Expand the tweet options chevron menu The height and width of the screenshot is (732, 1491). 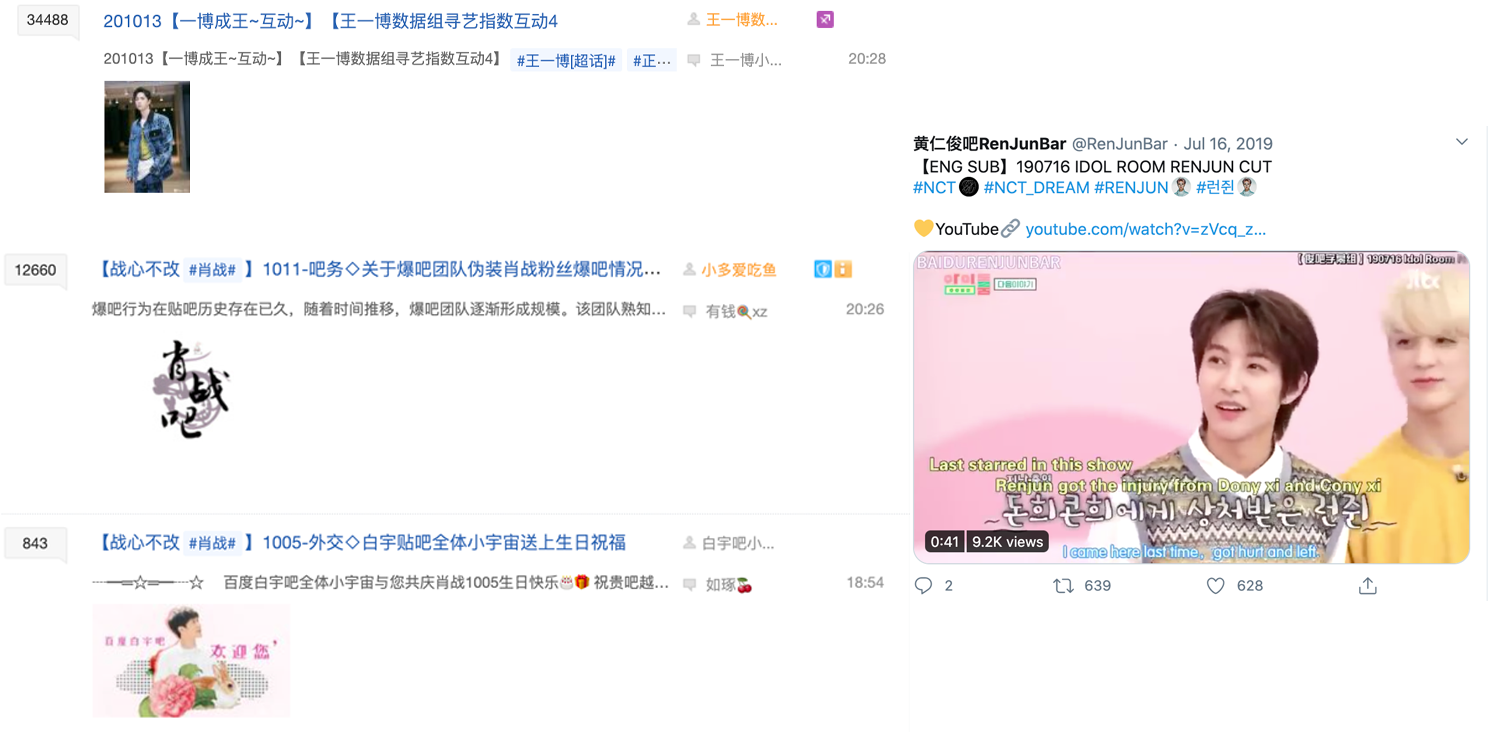[1461, 143]
